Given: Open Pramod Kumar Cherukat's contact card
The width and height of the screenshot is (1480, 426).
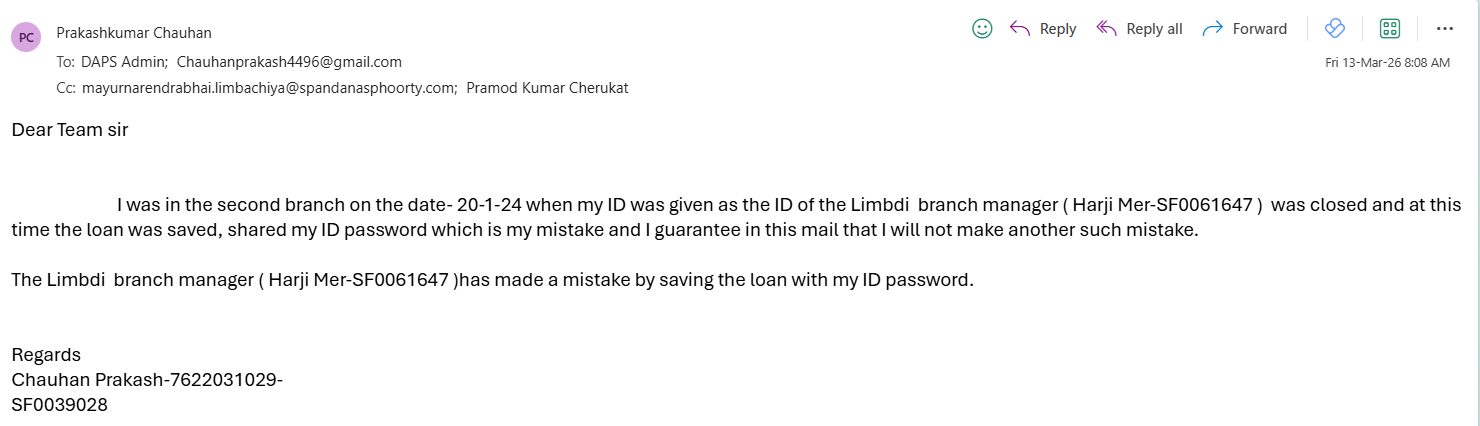Looking at the screenshot, I should pos(547,87).
